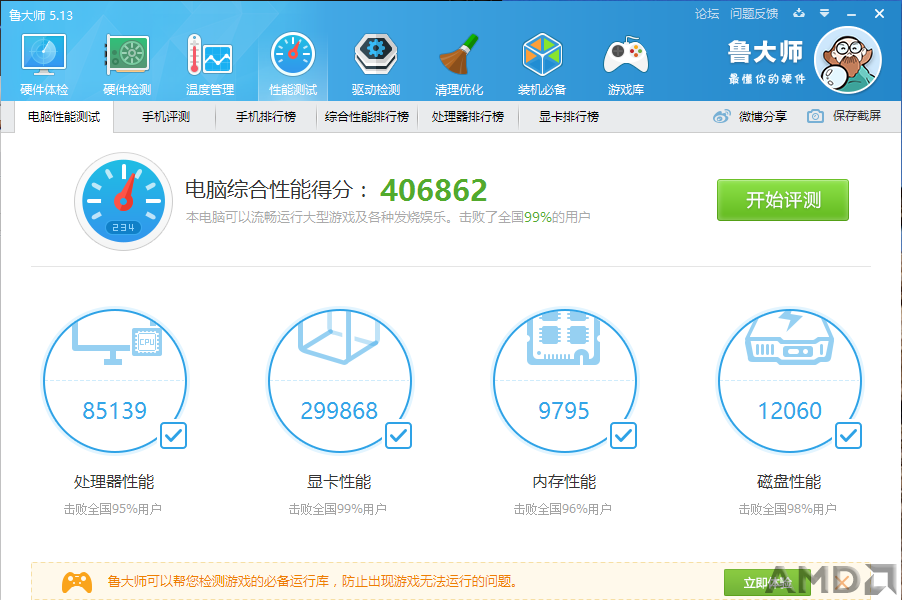Screen dimensions: 902x600
Task: Click the download tray icon in title bar
Action: [x=798, y=13]
